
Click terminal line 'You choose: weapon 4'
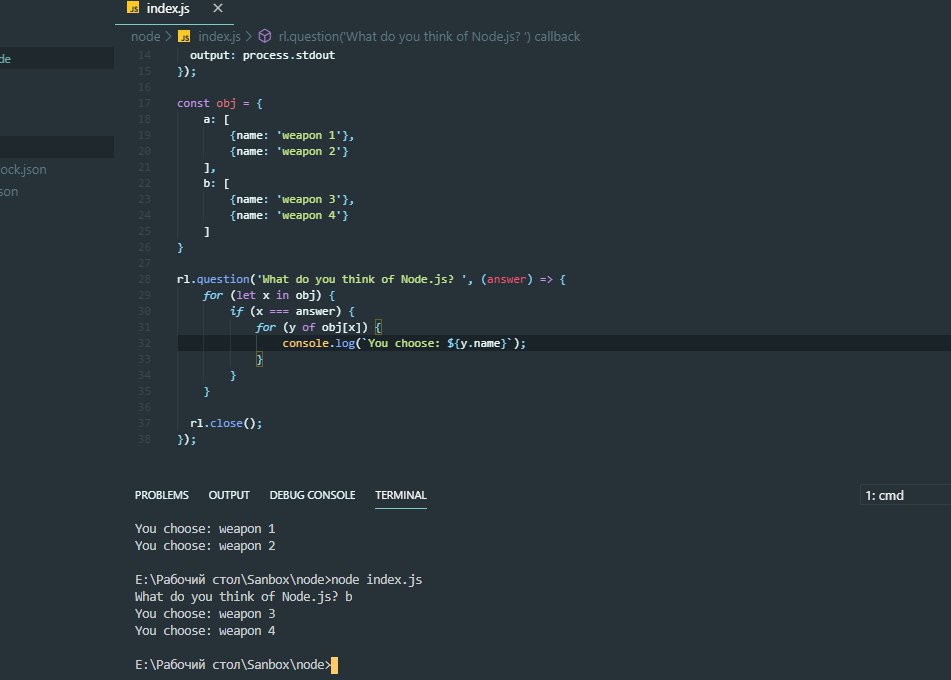point(205,631)
